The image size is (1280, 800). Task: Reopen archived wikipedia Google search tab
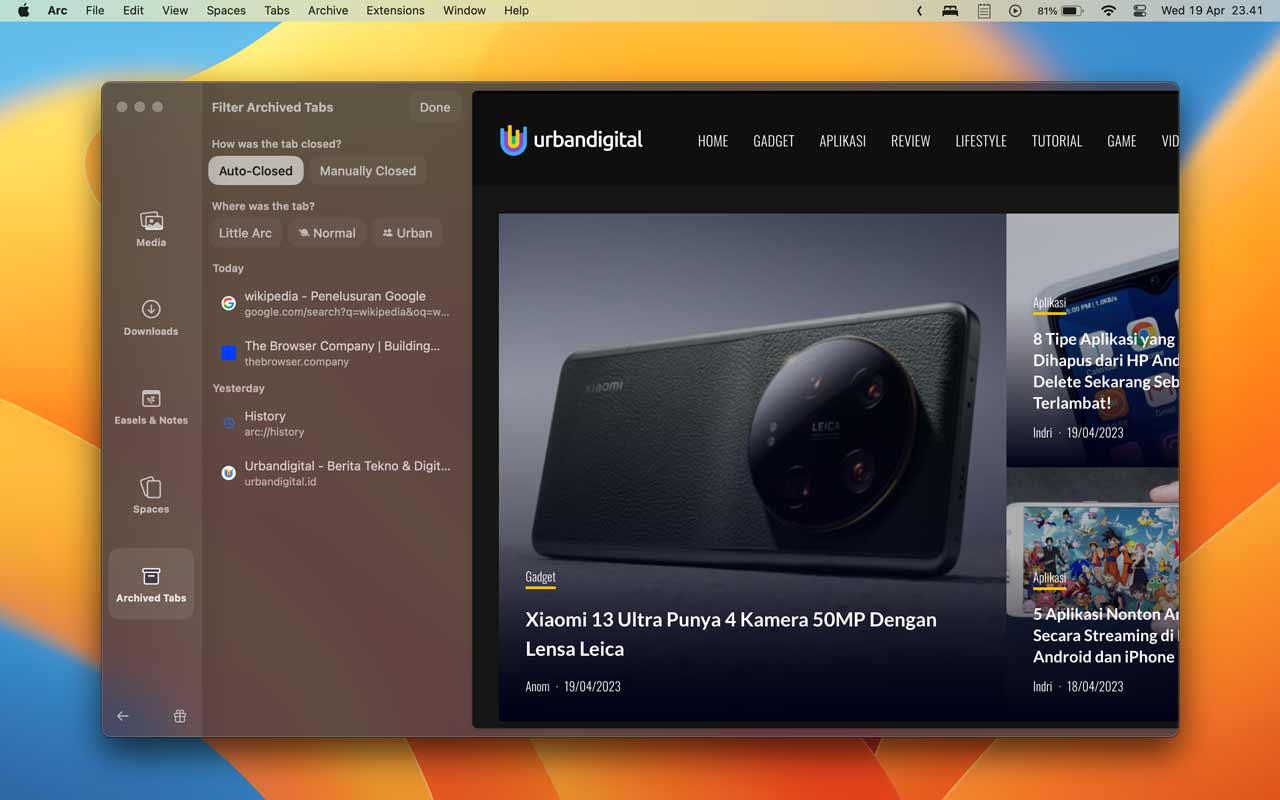(x=335, y=303)
